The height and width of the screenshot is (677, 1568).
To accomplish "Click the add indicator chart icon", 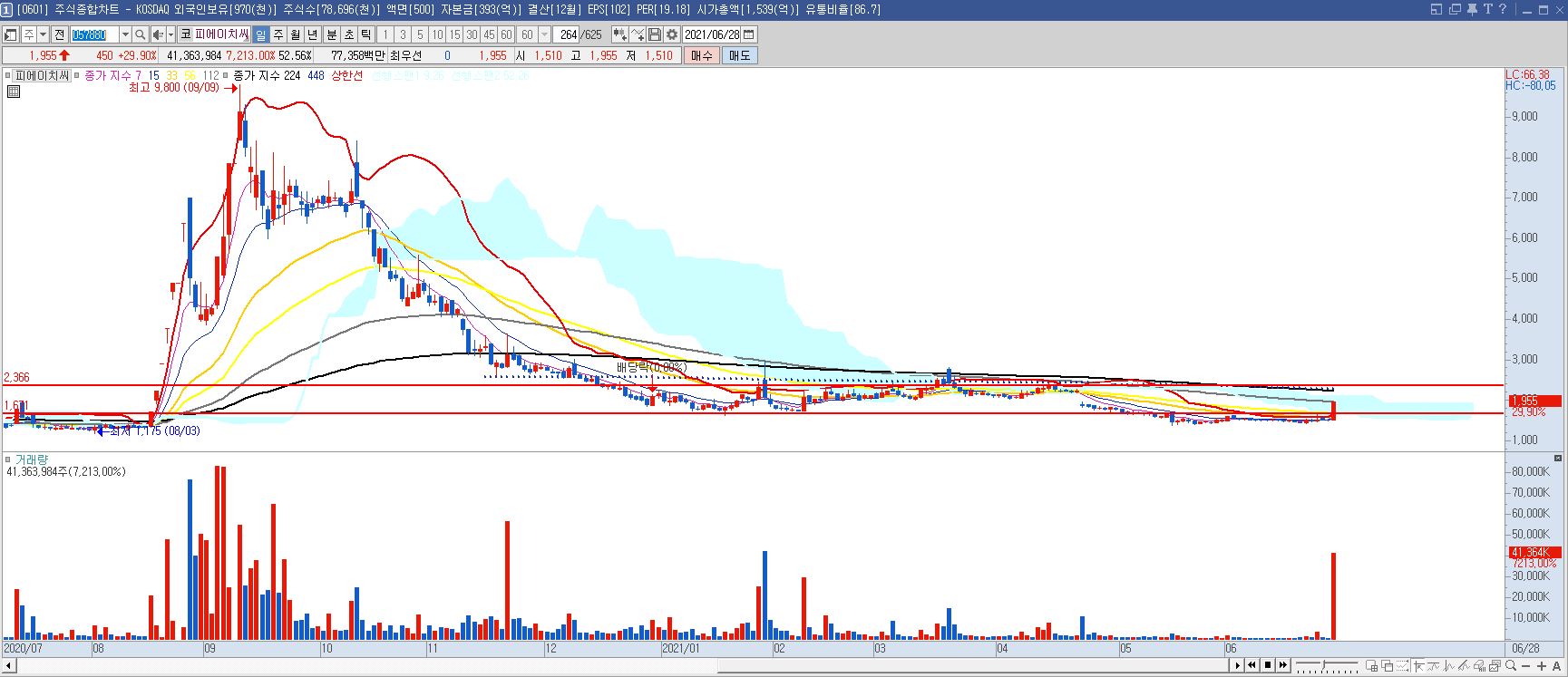I will [x=619, y=34].
